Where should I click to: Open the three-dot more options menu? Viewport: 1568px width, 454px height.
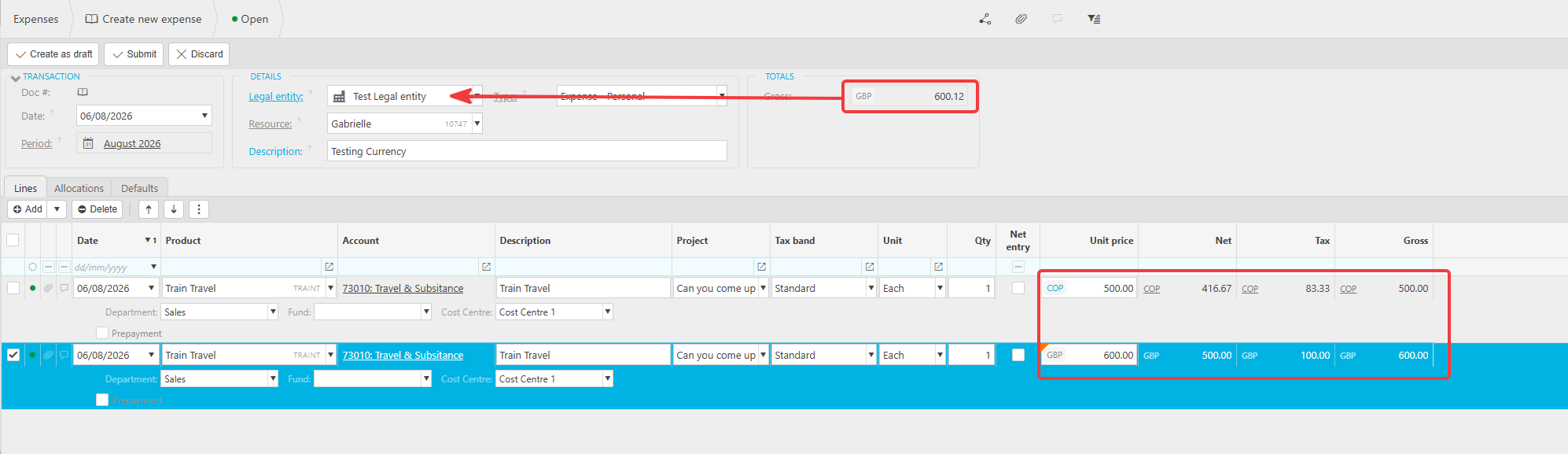(x=199, y=209)
